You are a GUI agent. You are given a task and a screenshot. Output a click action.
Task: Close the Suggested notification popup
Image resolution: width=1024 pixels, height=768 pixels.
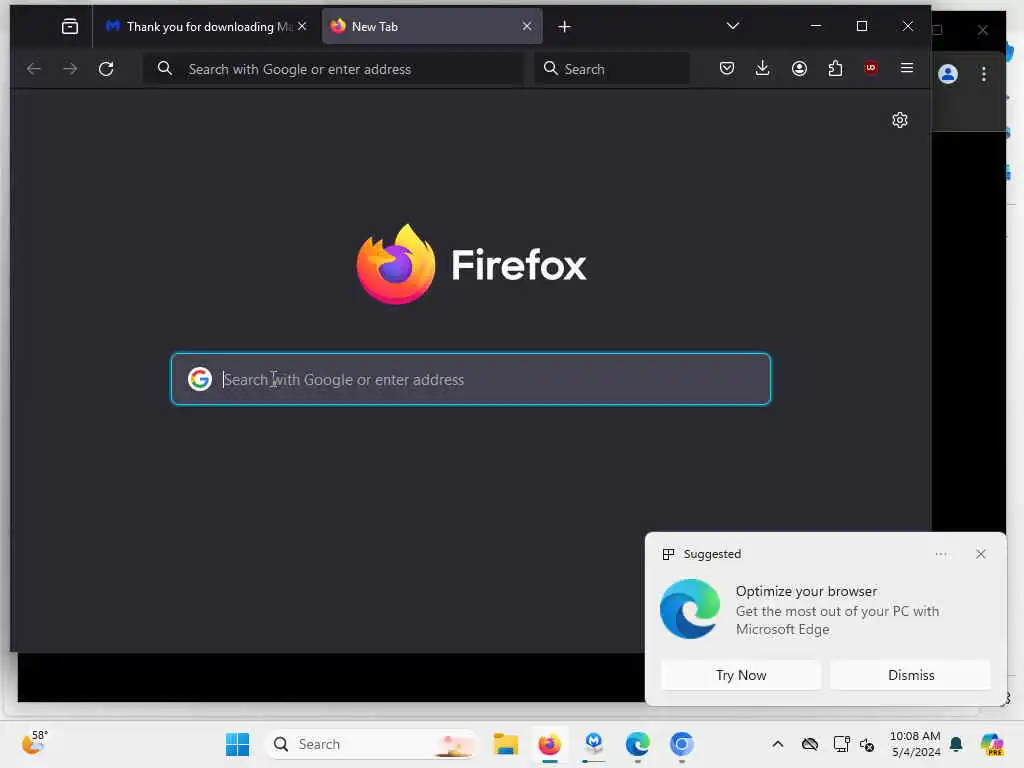tap(980, 554)
